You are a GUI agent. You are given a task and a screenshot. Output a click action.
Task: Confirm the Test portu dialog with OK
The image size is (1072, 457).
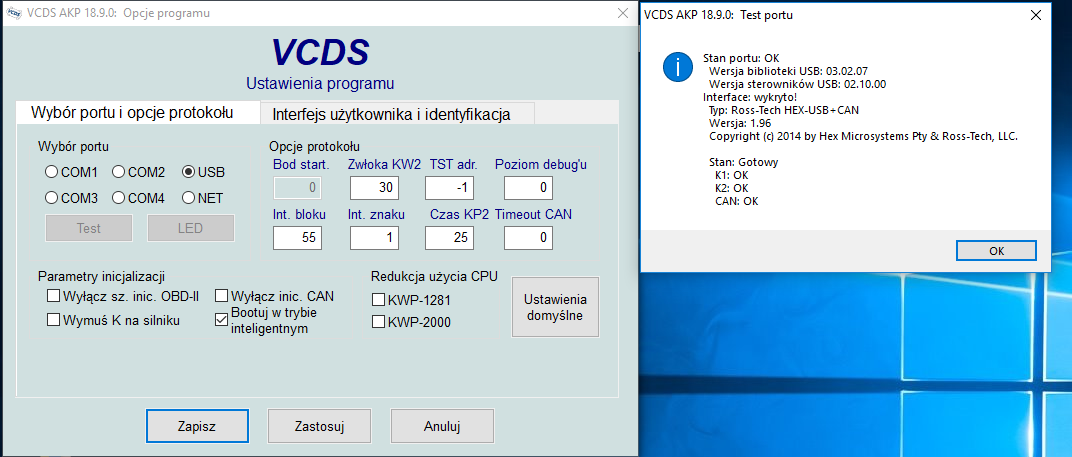(x=997, y=250)
